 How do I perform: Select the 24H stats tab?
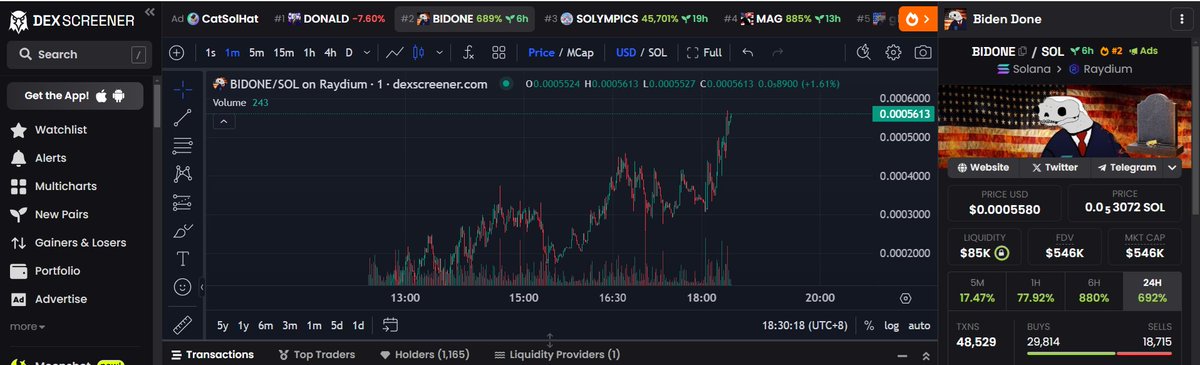[x=1153, y=290]
